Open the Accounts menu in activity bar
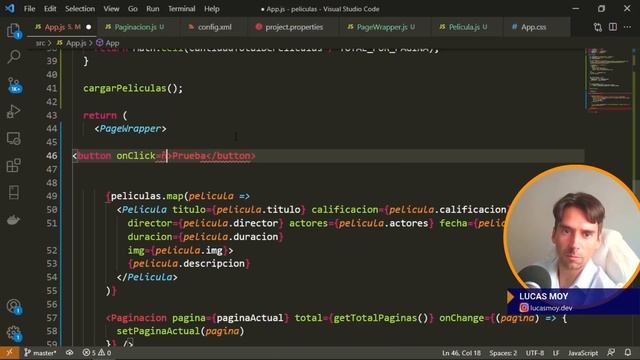This screenshot has height=360, width=640. point(14,306)
